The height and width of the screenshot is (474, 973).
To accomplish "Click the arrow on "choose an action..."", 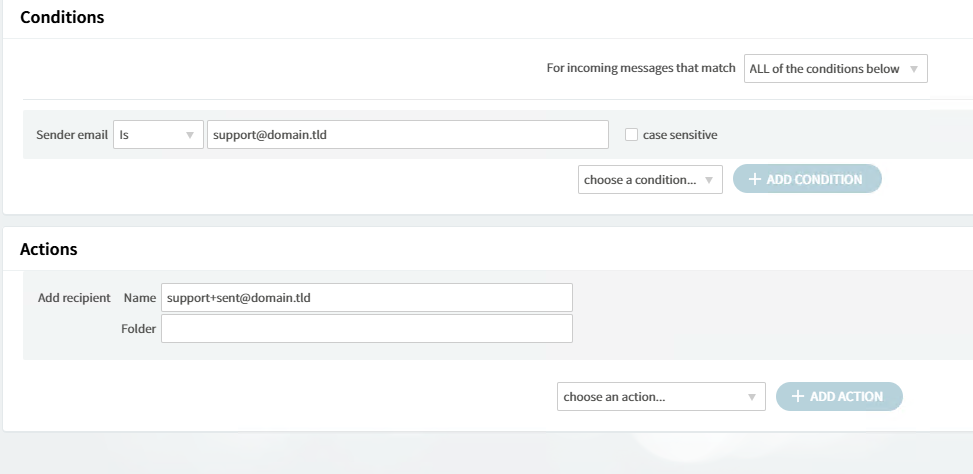I will point(752,397).
